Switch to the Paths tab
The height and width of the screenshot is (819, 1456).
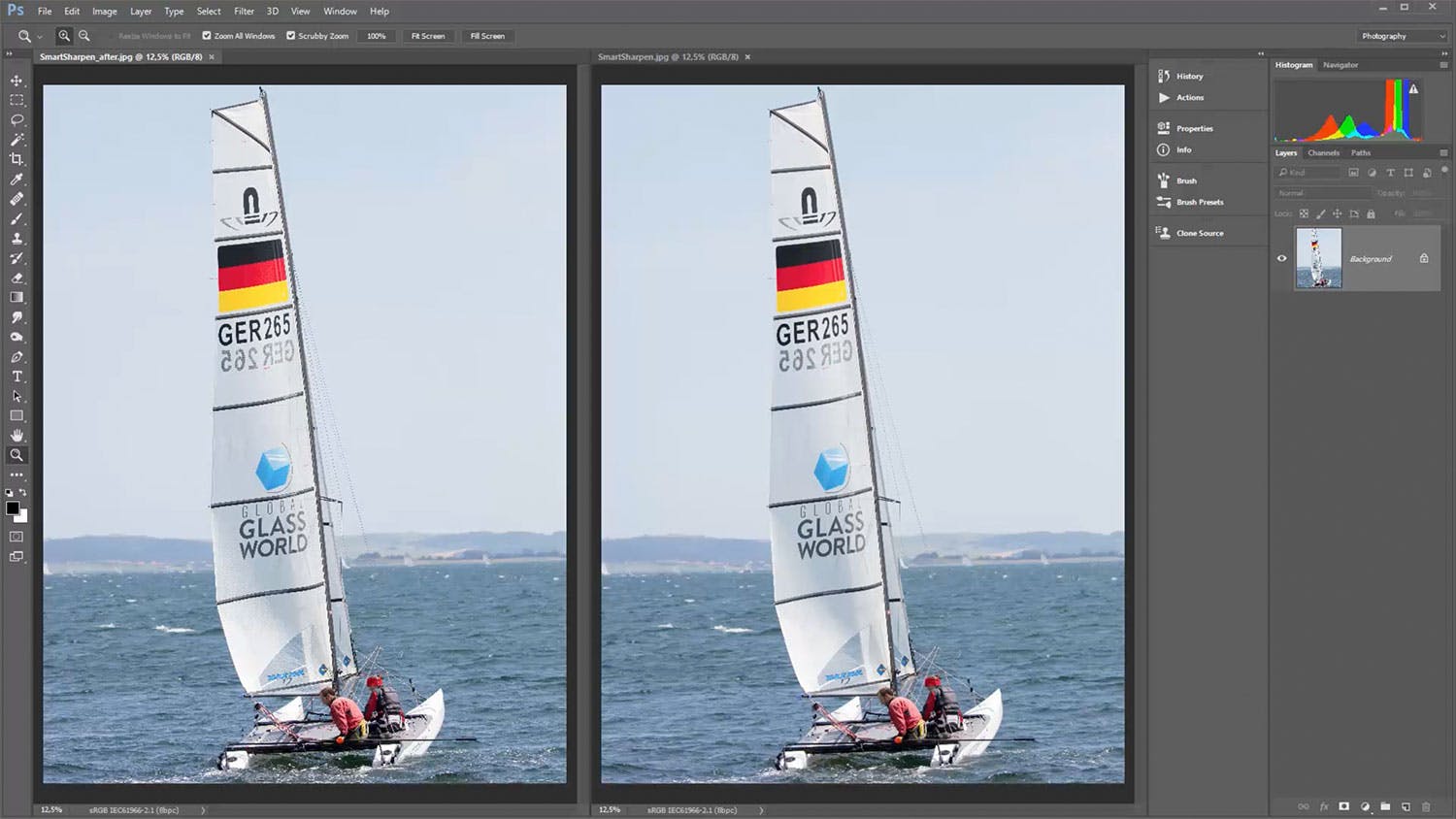coord(1361,153)
